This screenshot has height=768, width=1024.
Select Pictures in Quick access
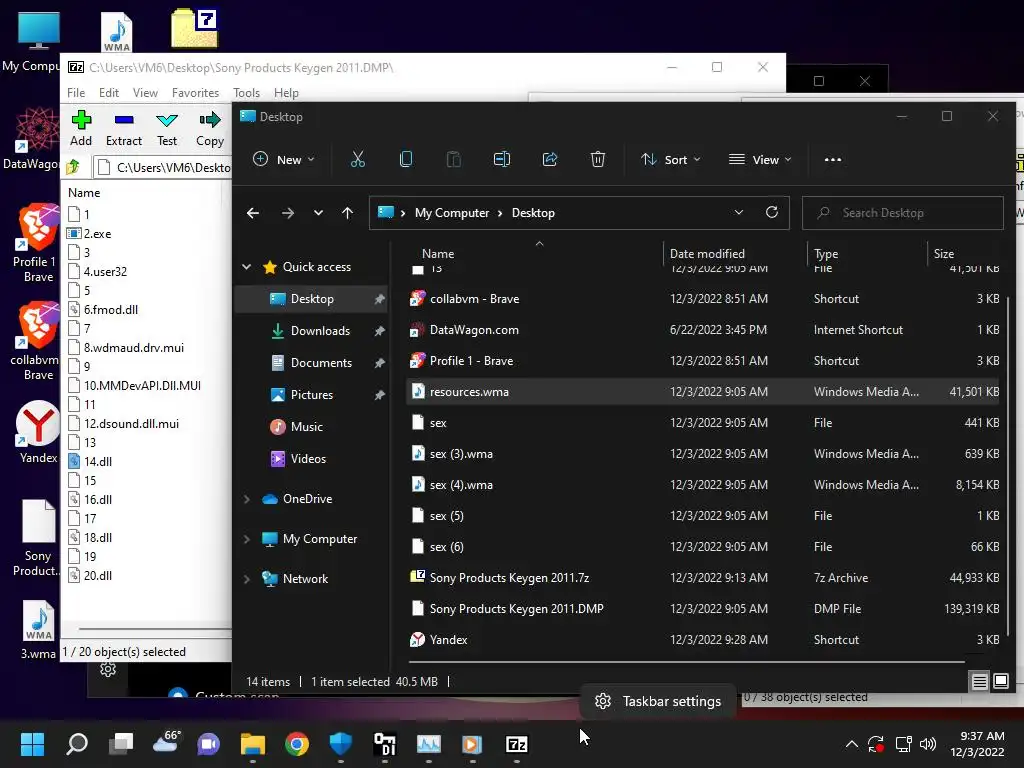pyautogui.click(x=312, y=394)
